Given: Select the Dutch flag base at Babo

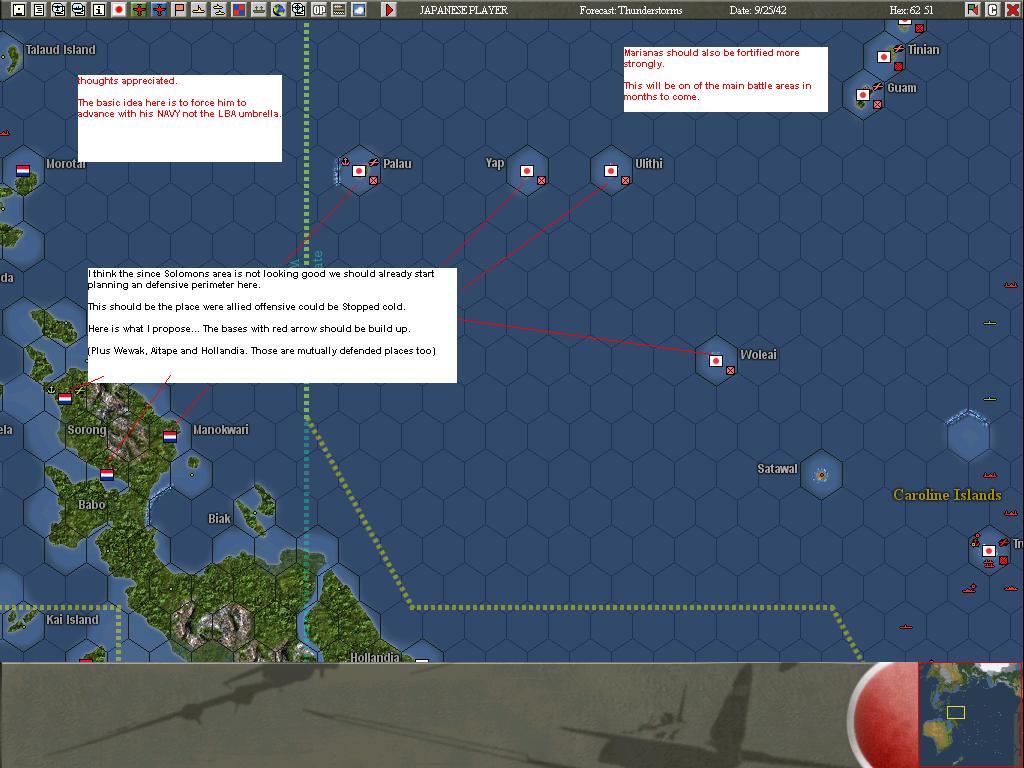Looking at the screenshot, I should point(107,475).
